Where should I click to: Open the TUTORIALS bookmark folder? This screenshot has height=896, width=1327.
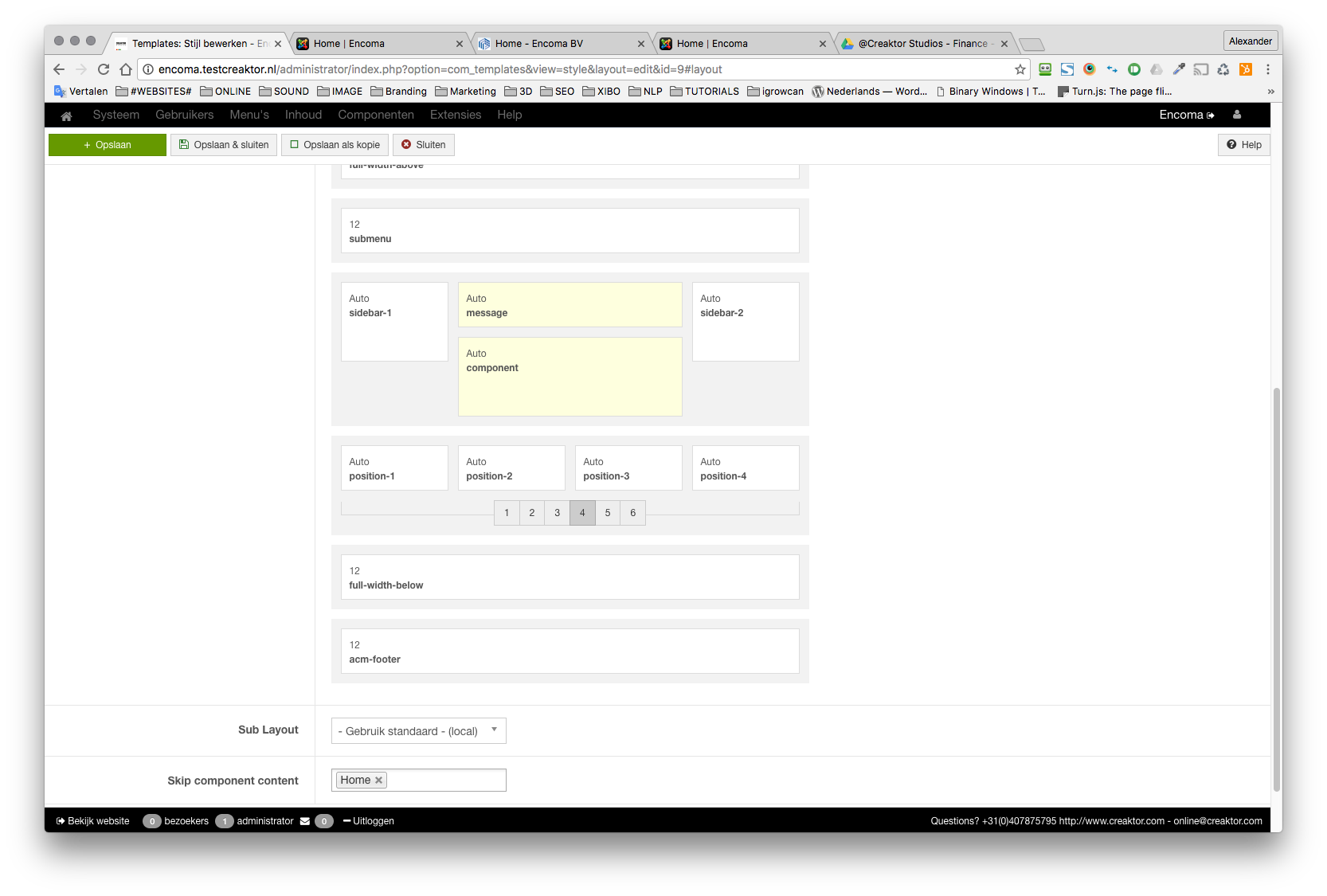pyautogui.click(x=705, y=92)
